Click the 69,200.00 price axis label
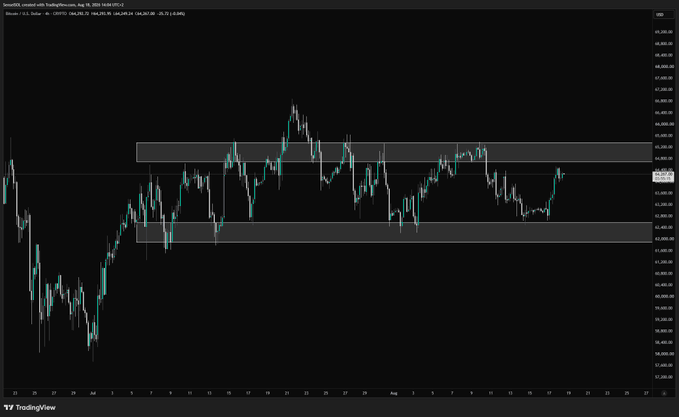The image size is (679, 417). coord(664,32)
